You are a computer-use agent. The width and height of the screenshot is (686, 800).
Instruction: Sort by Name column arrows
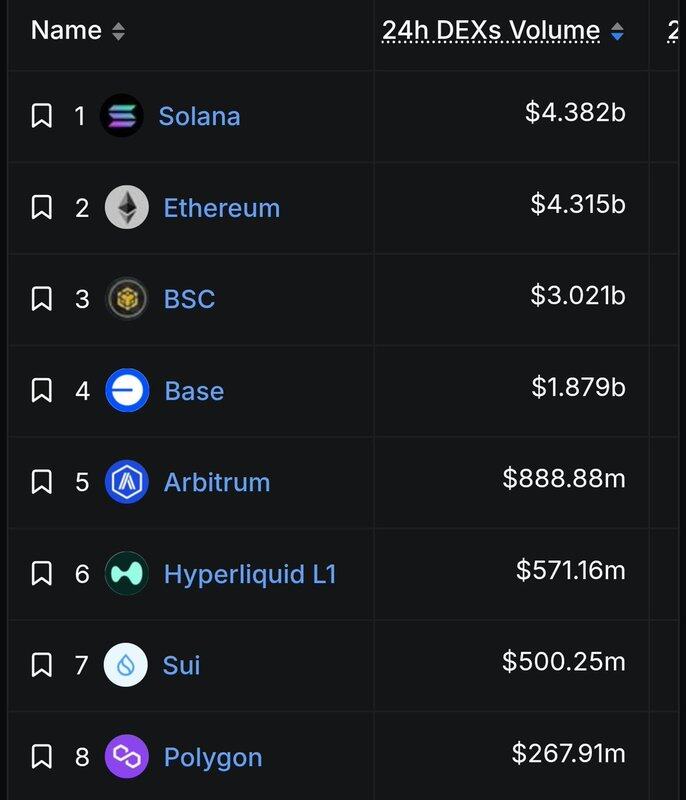click(x=119, y=31)
